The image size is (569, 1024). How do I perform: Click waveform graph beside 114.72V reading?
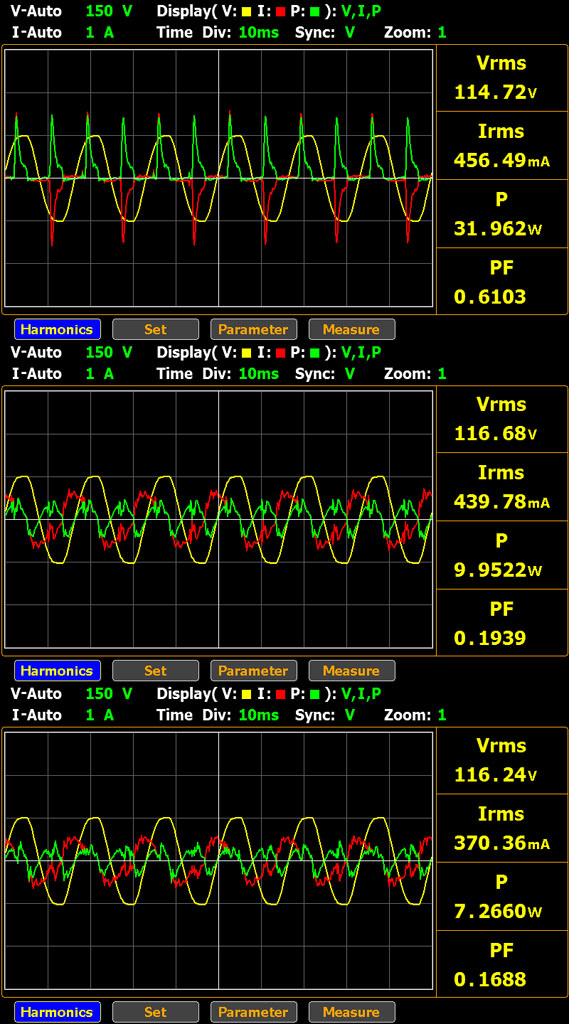point(219,178)
